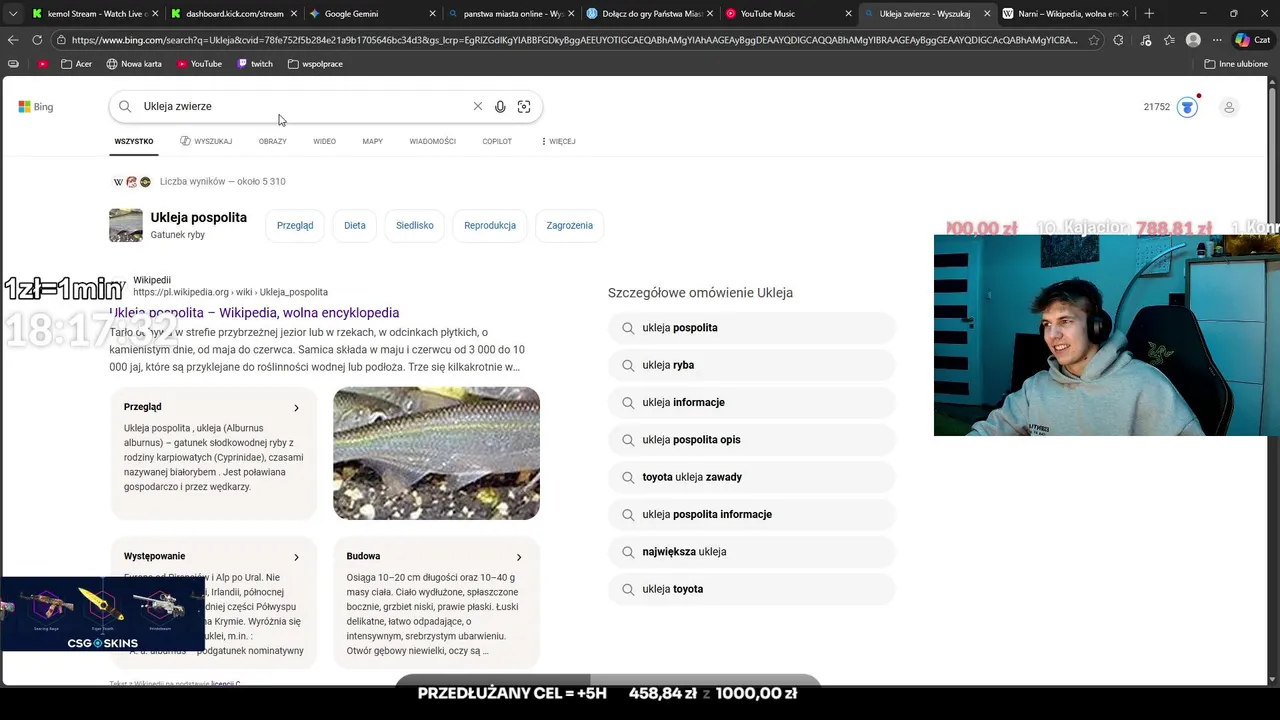Click the Bing account sign-in icon

[x=1229, y=107]
